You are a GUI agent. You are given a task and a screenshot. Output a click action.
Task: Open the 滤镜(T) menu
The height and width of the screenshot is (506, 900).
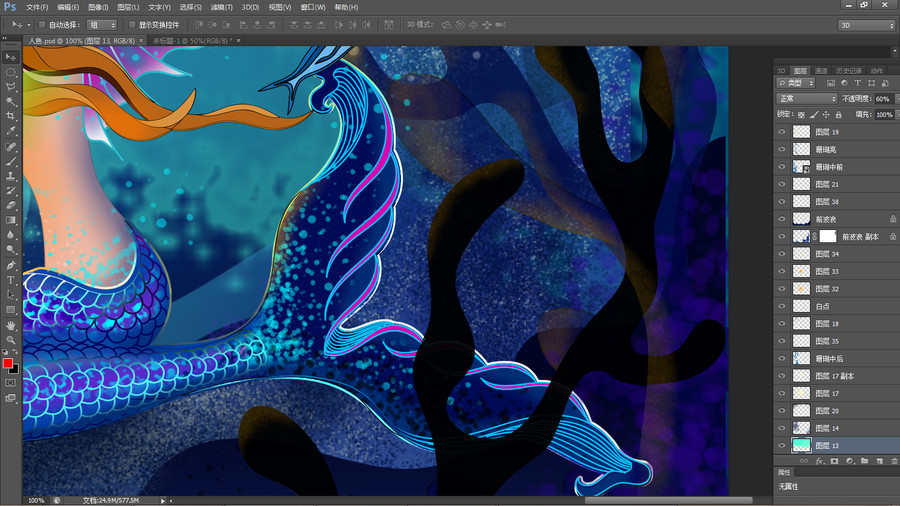click(221, 7)
